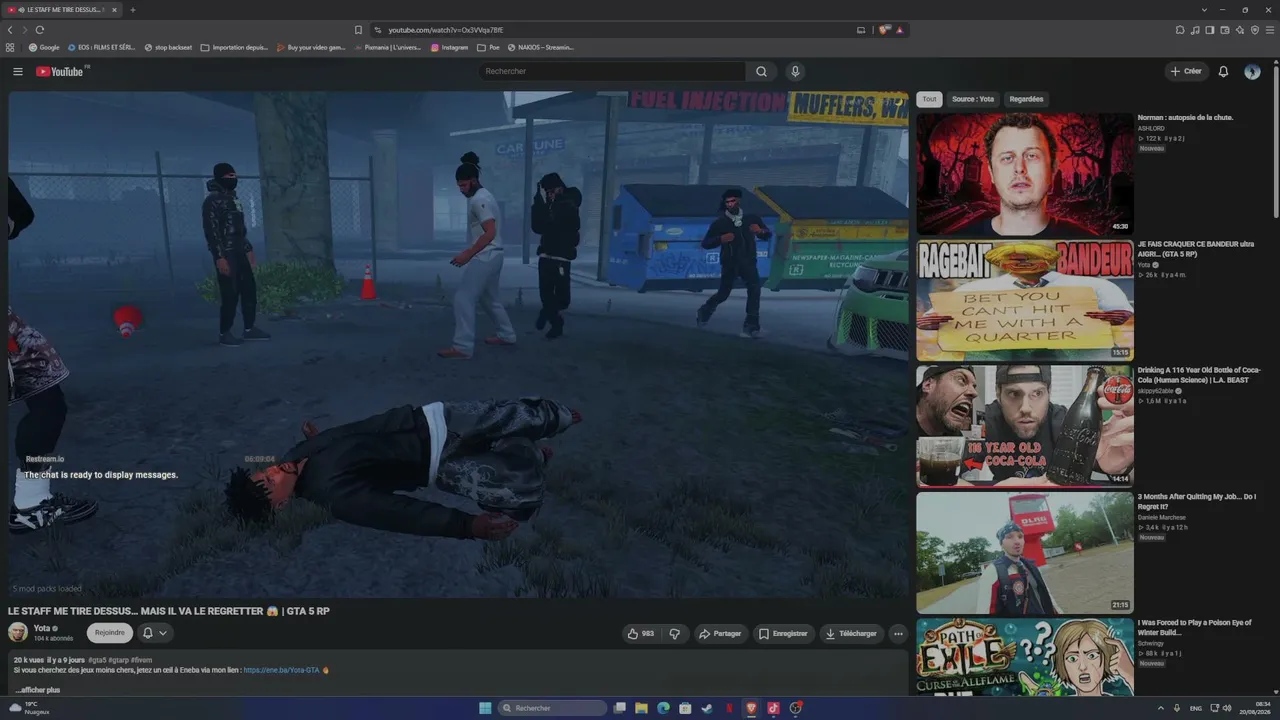Click the Rejoindre membership button
This screenshot has height=720, width=1280.
click(110, 633)
